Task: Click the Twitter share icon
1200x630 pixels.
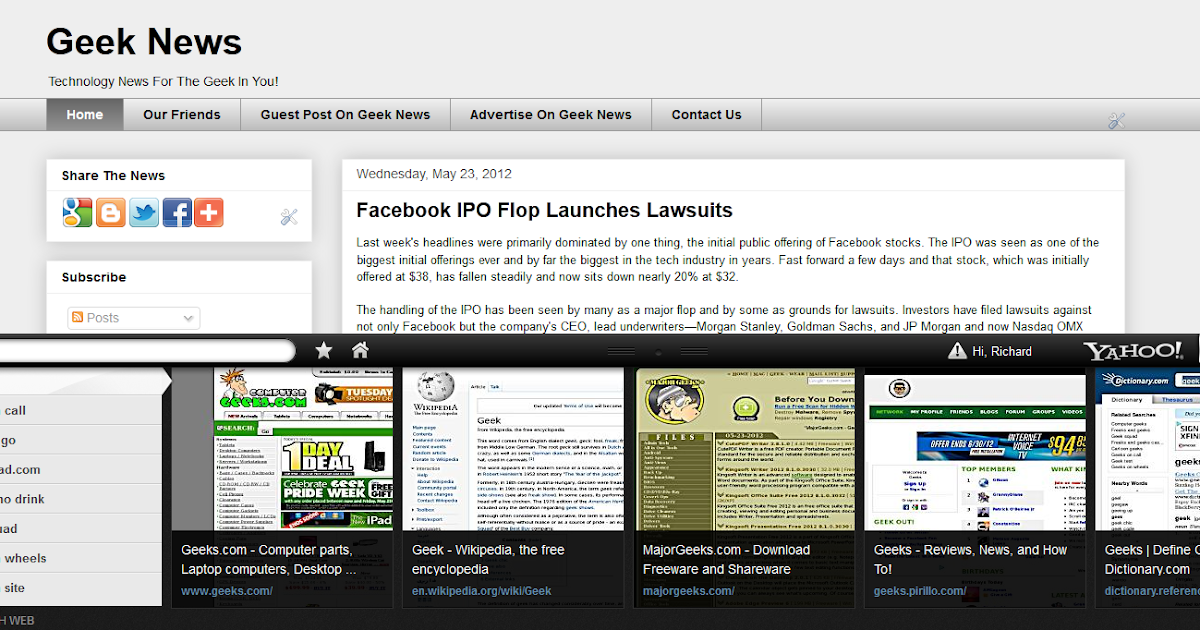Action: 144,212
